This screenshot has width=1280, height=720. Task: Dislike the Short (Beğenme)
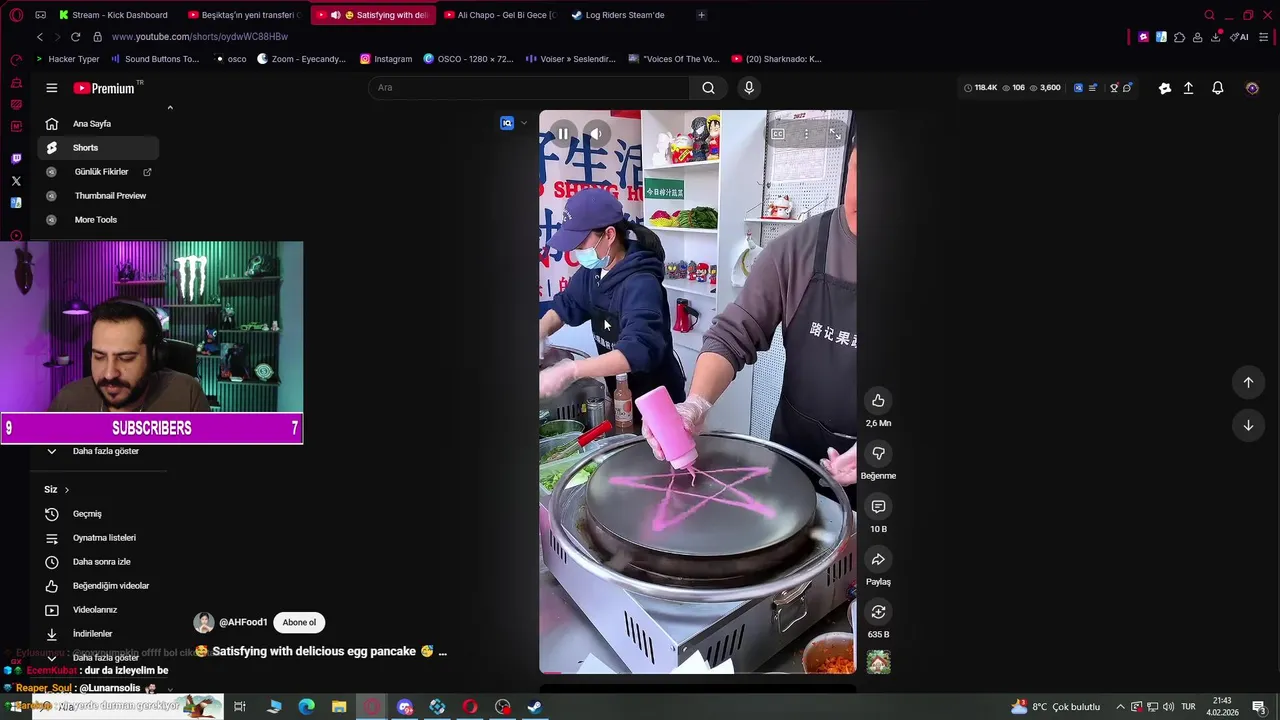pos(878,454)
